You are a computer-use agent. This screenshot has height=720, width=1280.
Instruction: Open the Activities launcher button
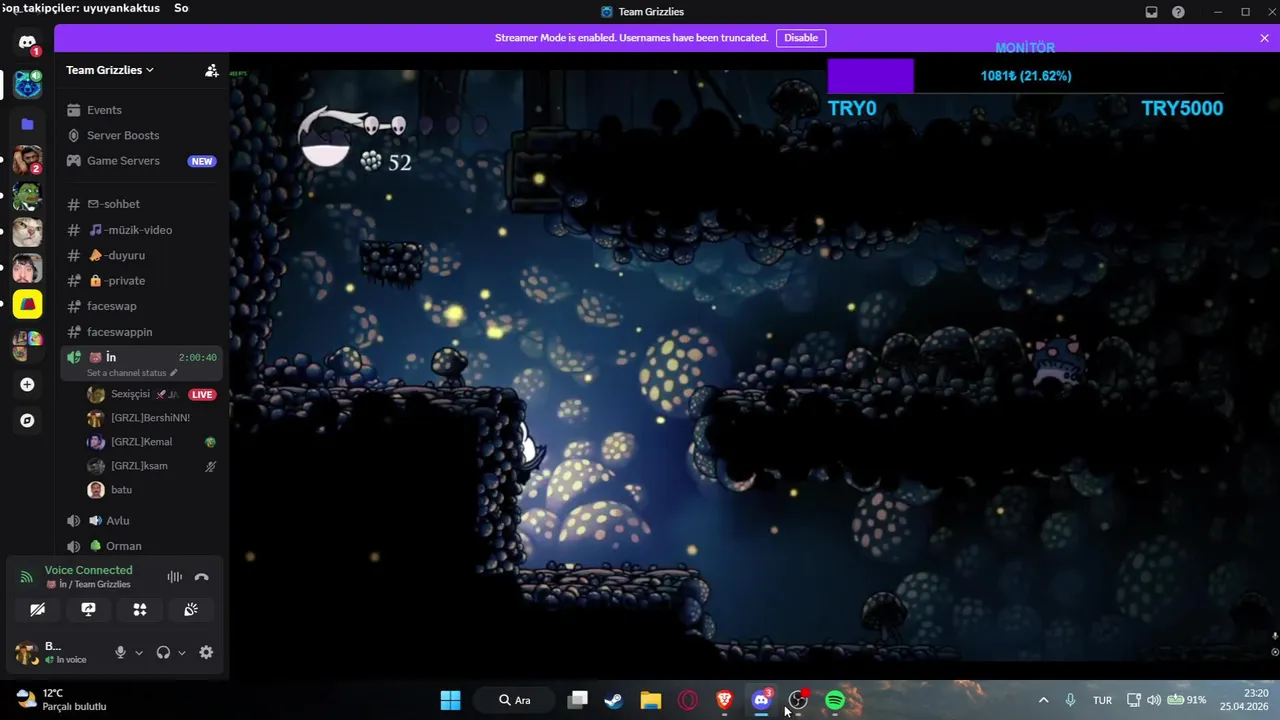coord(140,610)
